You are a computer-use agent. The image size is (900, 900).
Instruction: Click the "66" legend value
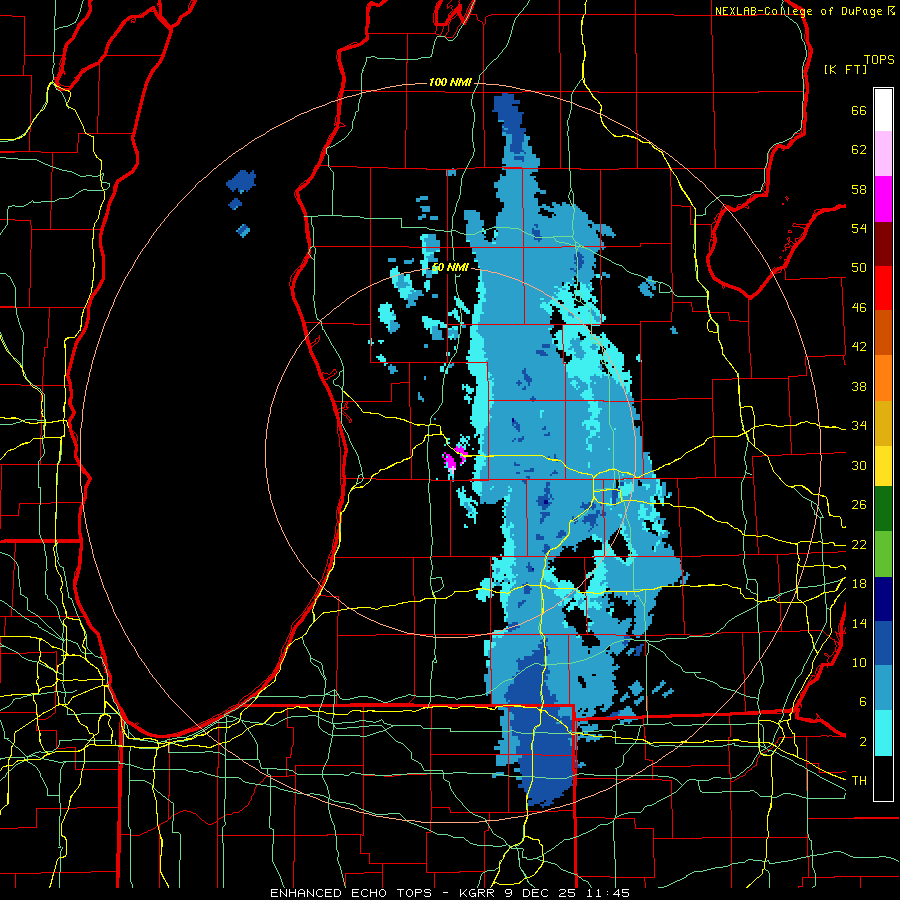(859, 110)
